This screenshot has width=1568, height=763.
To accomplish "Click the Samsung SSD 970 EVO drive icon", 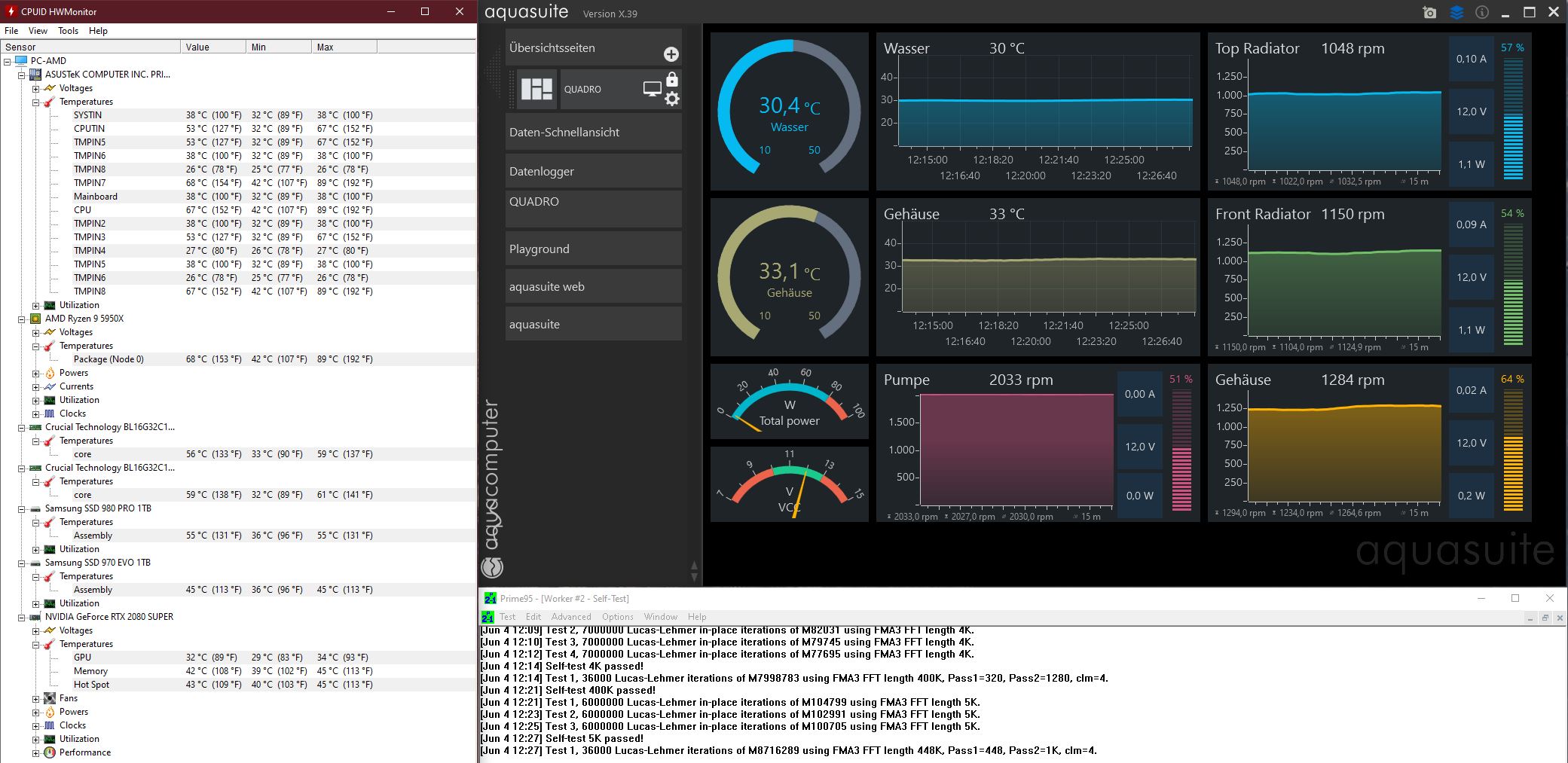I will [35, 563].
